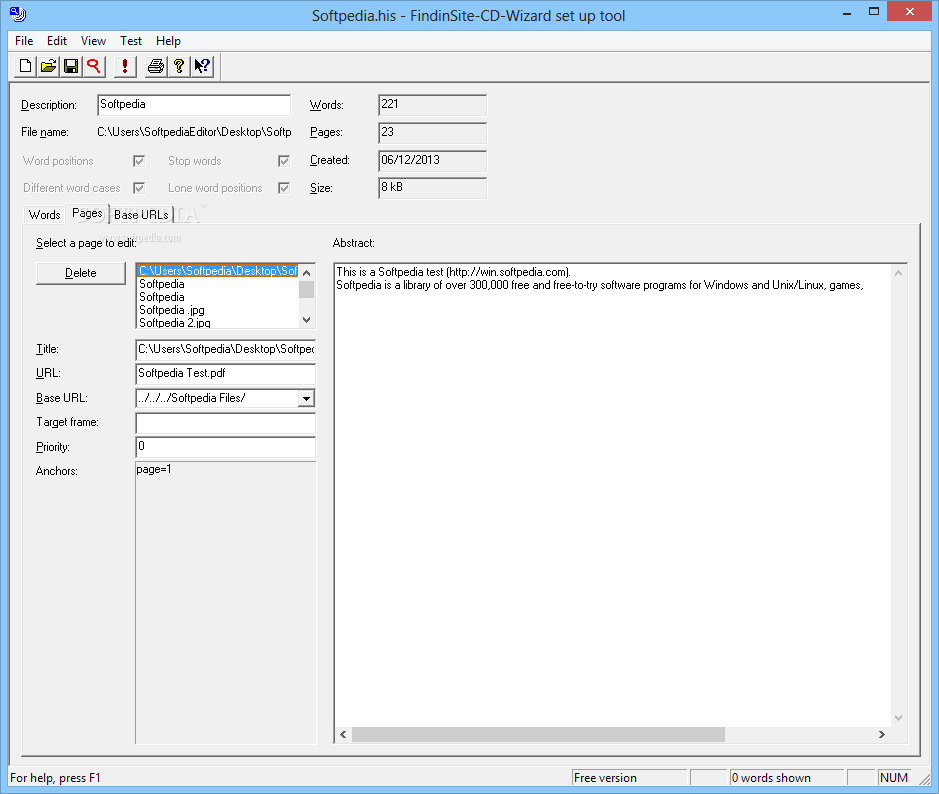Click the red exclamation mark toolbar icon
This screenshot has width=939, height=794.
coord(125,66)
